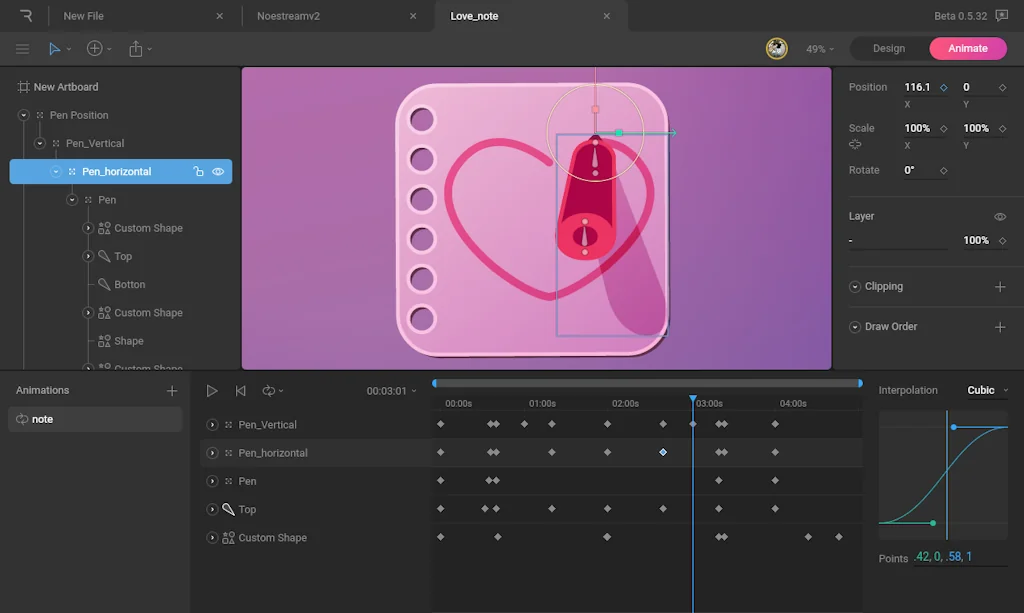Open the hamburger menu
1024x613 pixels.
(x=22, y=49)
